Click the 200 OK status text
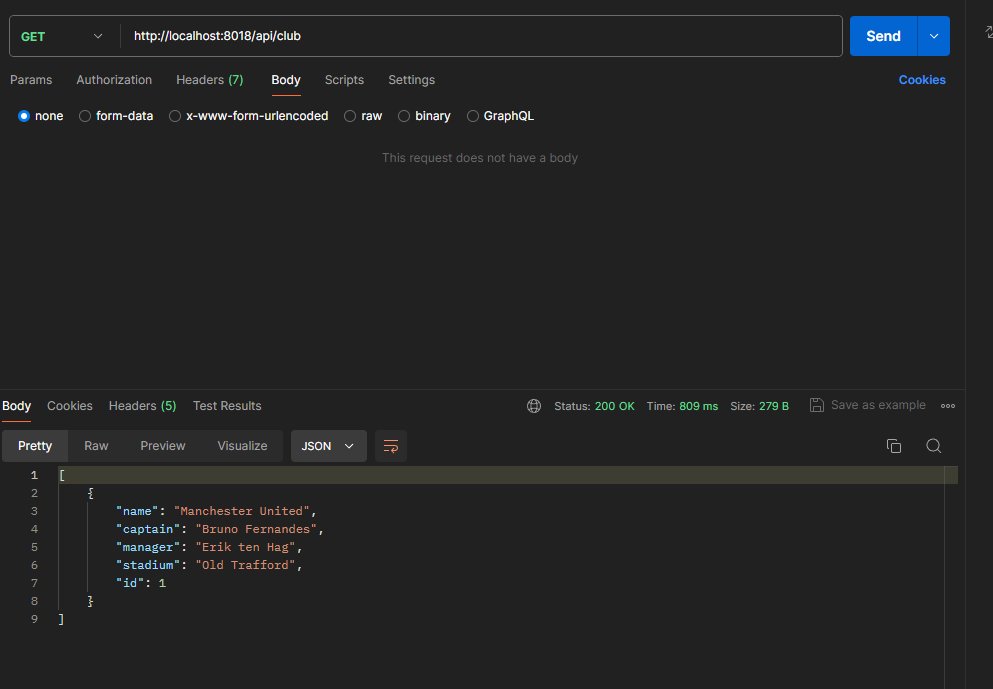The image size is (993, 689). pyautogui.click(x=614, y=407)
